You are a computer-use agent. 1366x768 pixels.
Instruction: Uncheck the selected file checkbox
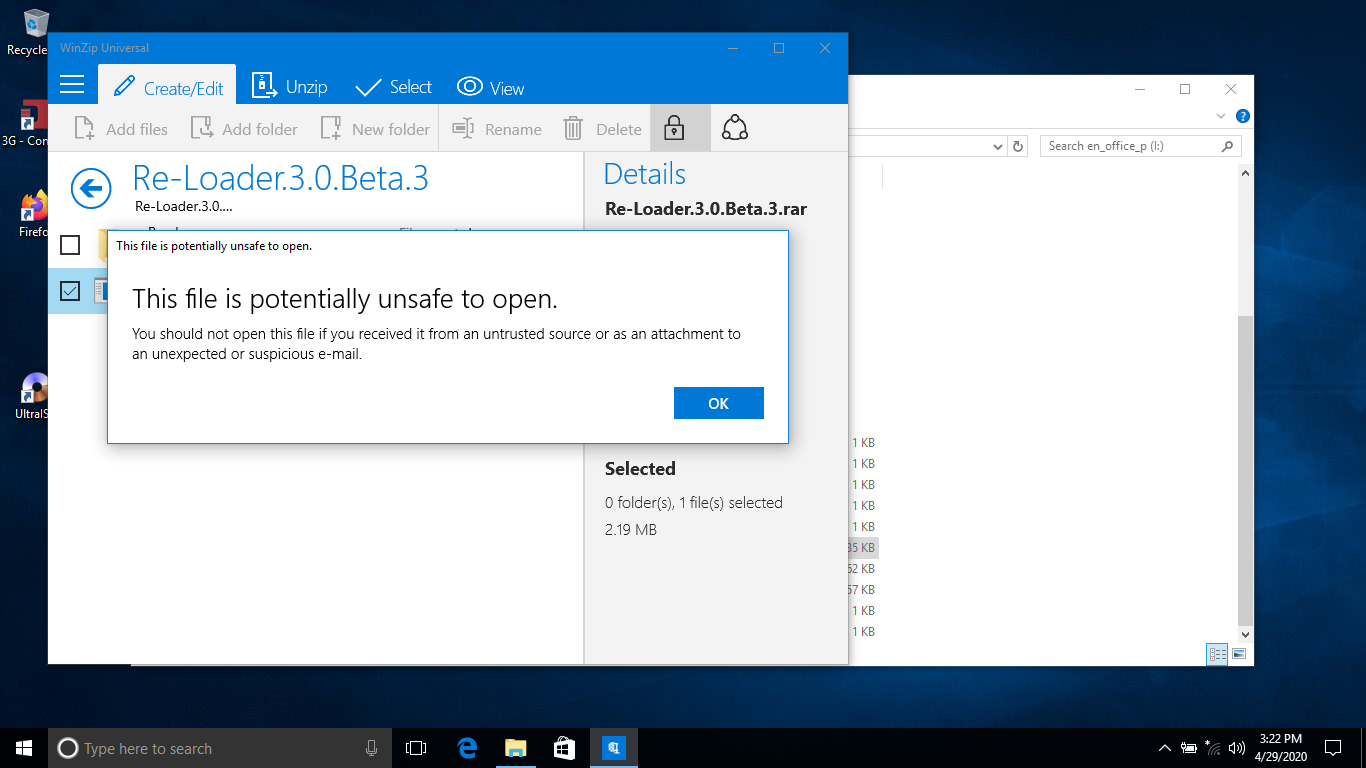[x=70, y=291]
